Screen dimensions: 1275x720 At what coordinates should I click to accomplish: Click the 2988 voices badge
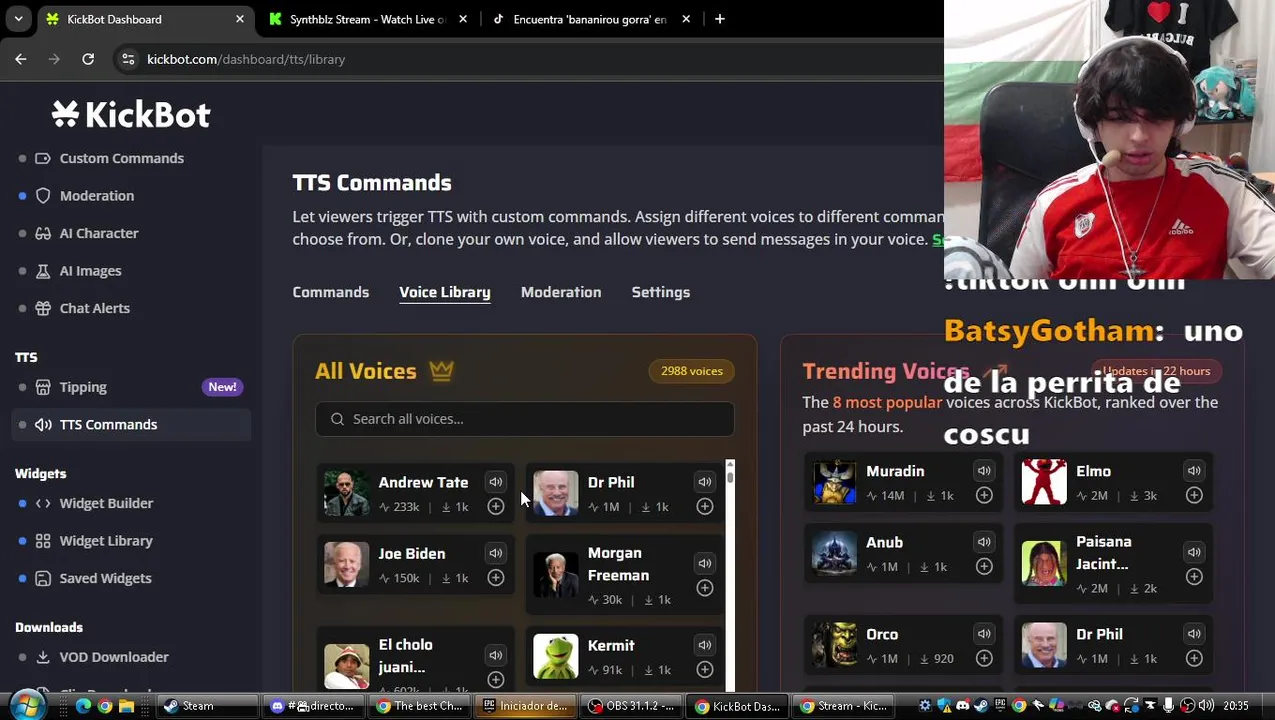(x=692, y=371)
